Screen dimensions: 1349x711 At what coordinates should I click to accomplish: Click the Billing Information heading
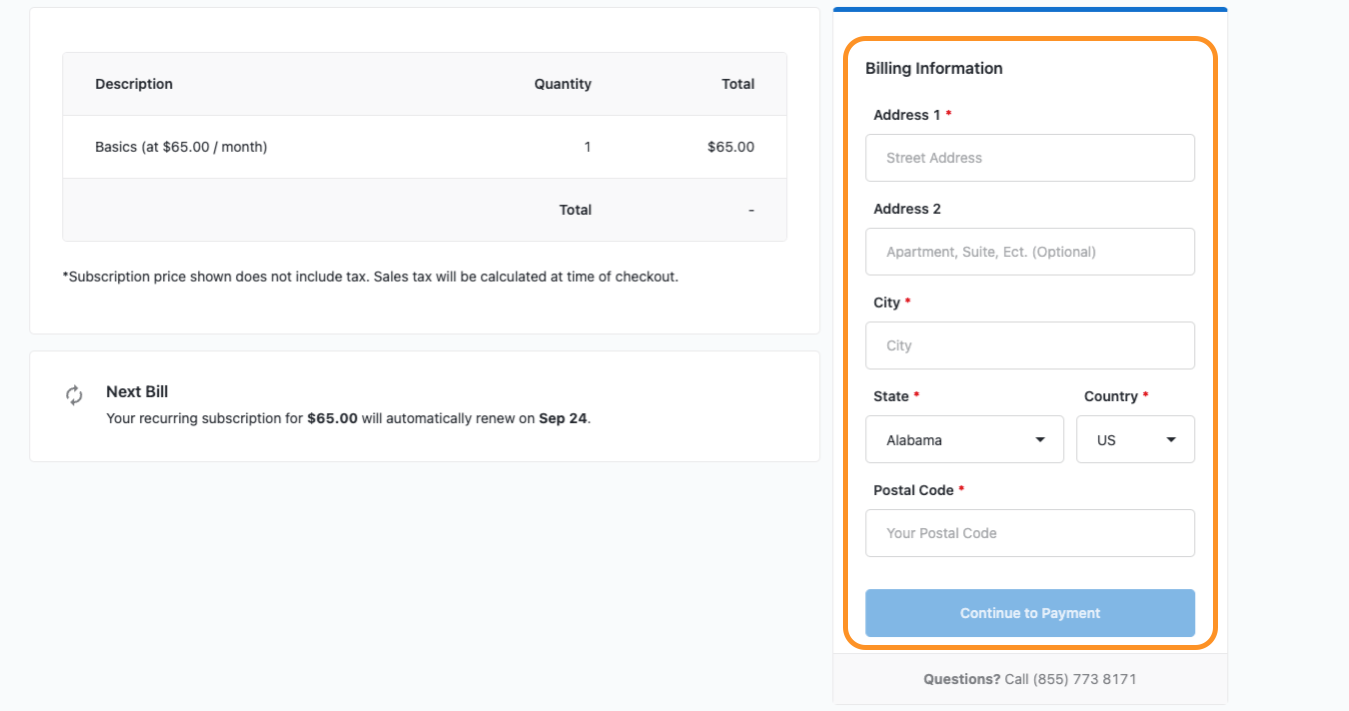[x=933, y=68]
